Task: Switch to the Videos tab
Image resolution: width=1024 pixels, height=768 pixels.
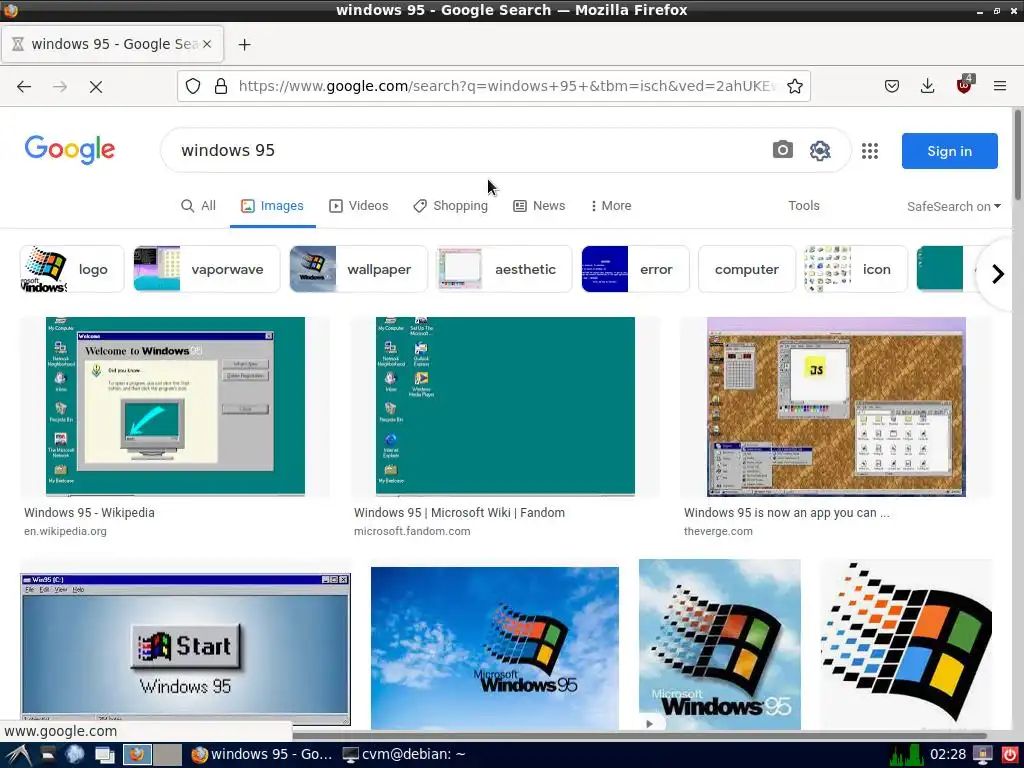Action: (x=359, y=206)
